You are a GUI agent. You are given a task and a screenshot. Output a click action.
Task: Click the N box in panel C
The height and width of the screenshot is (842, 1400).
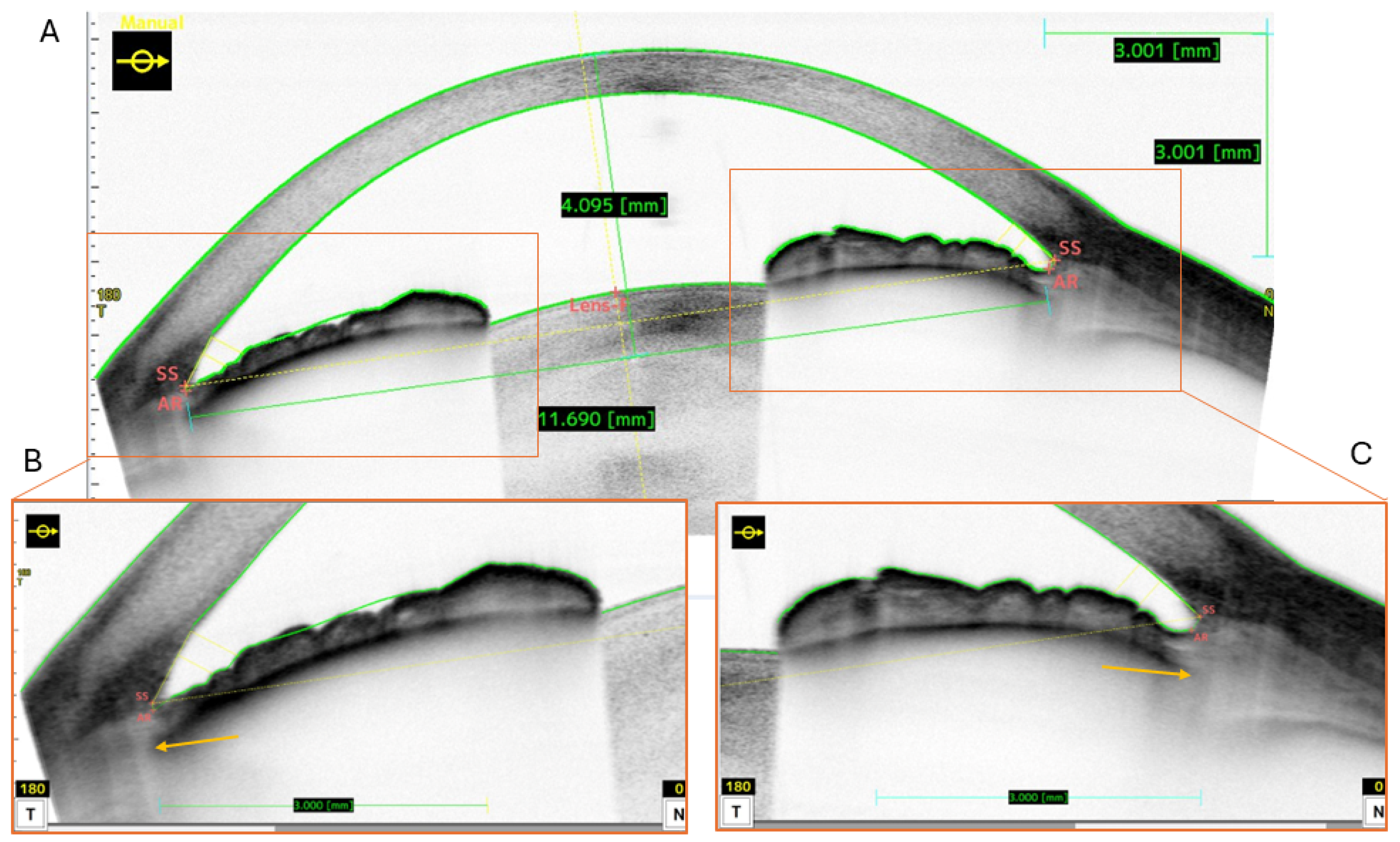(x=1377, y=812)
